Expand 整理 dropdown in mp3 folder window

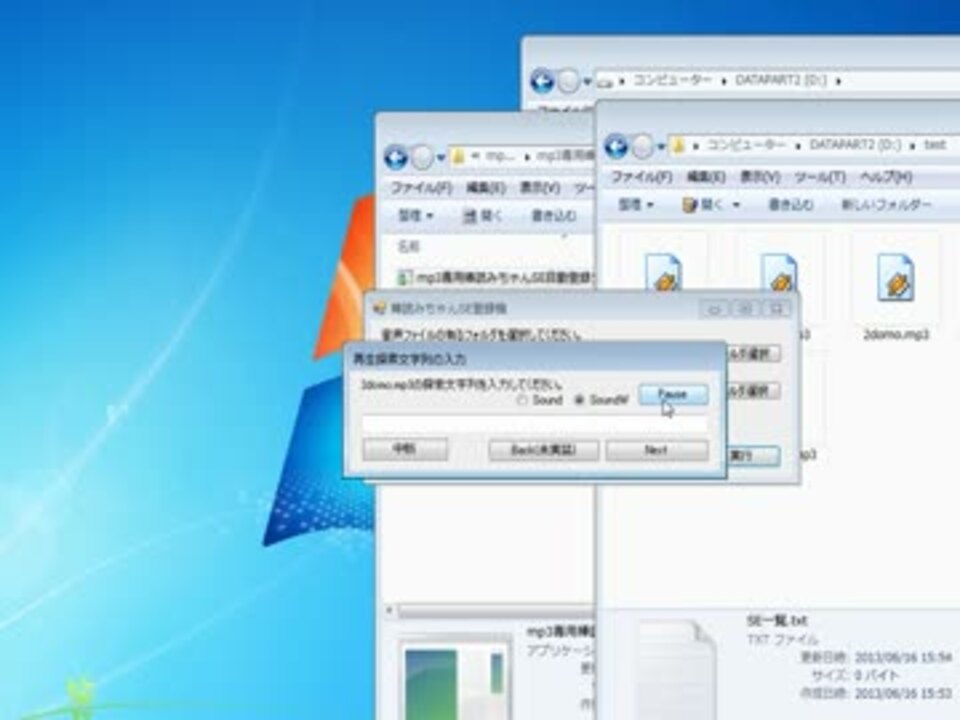416,216
